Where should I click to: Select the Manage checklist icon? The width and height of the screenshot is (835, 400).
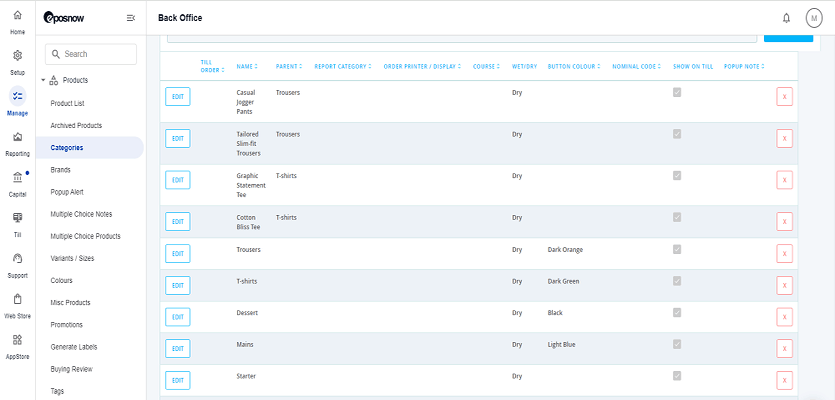(x=18, y=96)
